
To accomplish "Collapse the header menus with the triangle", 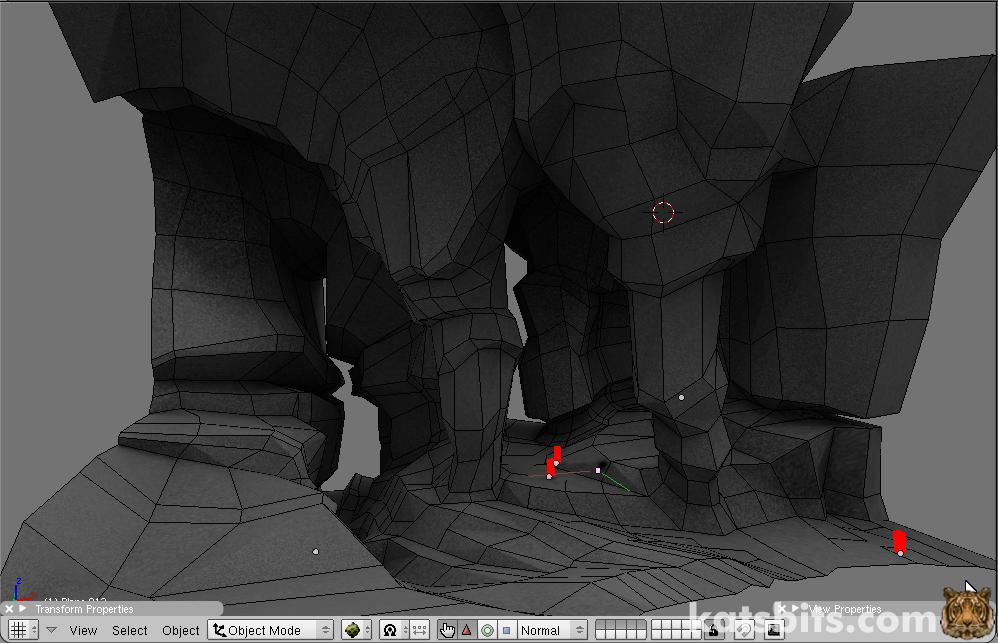I will point(52,630).
